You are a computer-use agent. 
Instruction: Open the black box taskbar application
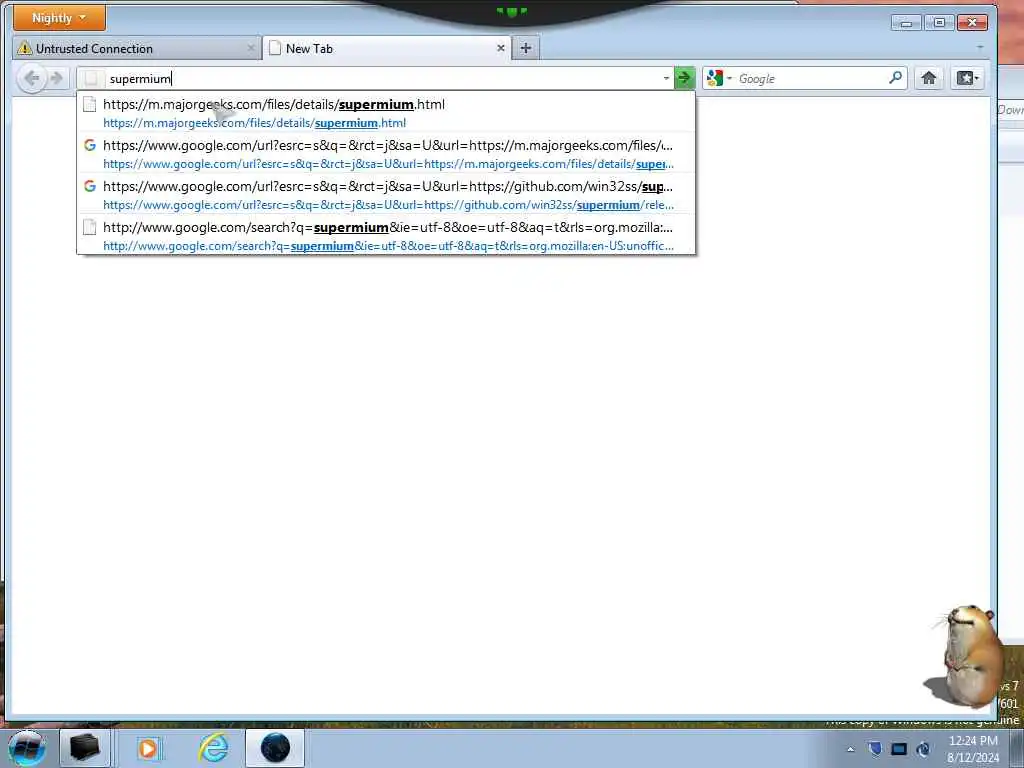tap(84, 748)
